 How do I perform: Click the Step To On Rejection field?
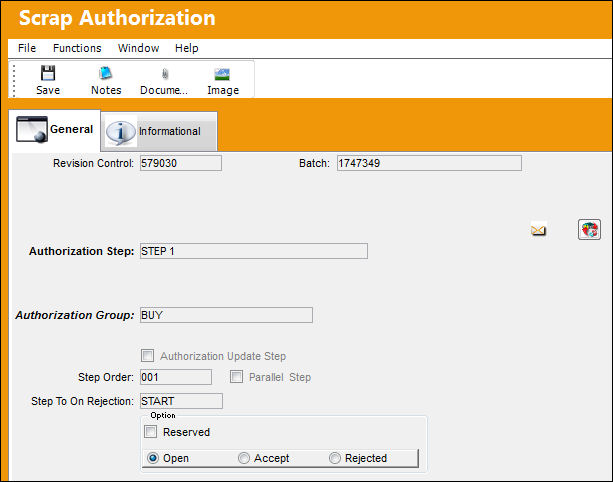[181, 401]
